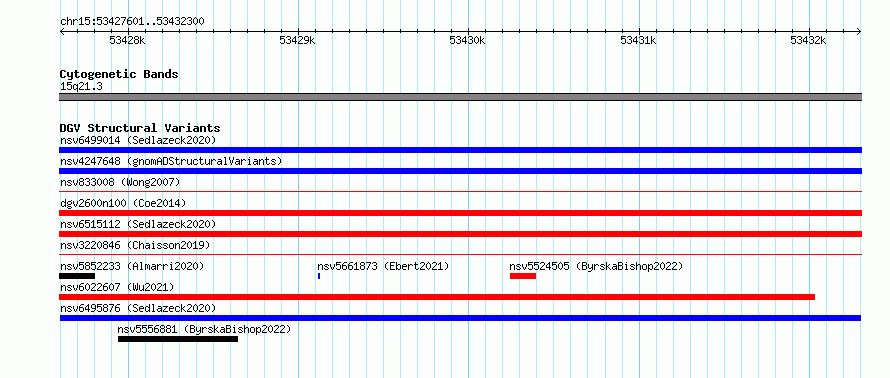Screen dimensions: 890x378
Task: Open variant label nsv6022607 (Wu2021)
Action: coord(117,287)
